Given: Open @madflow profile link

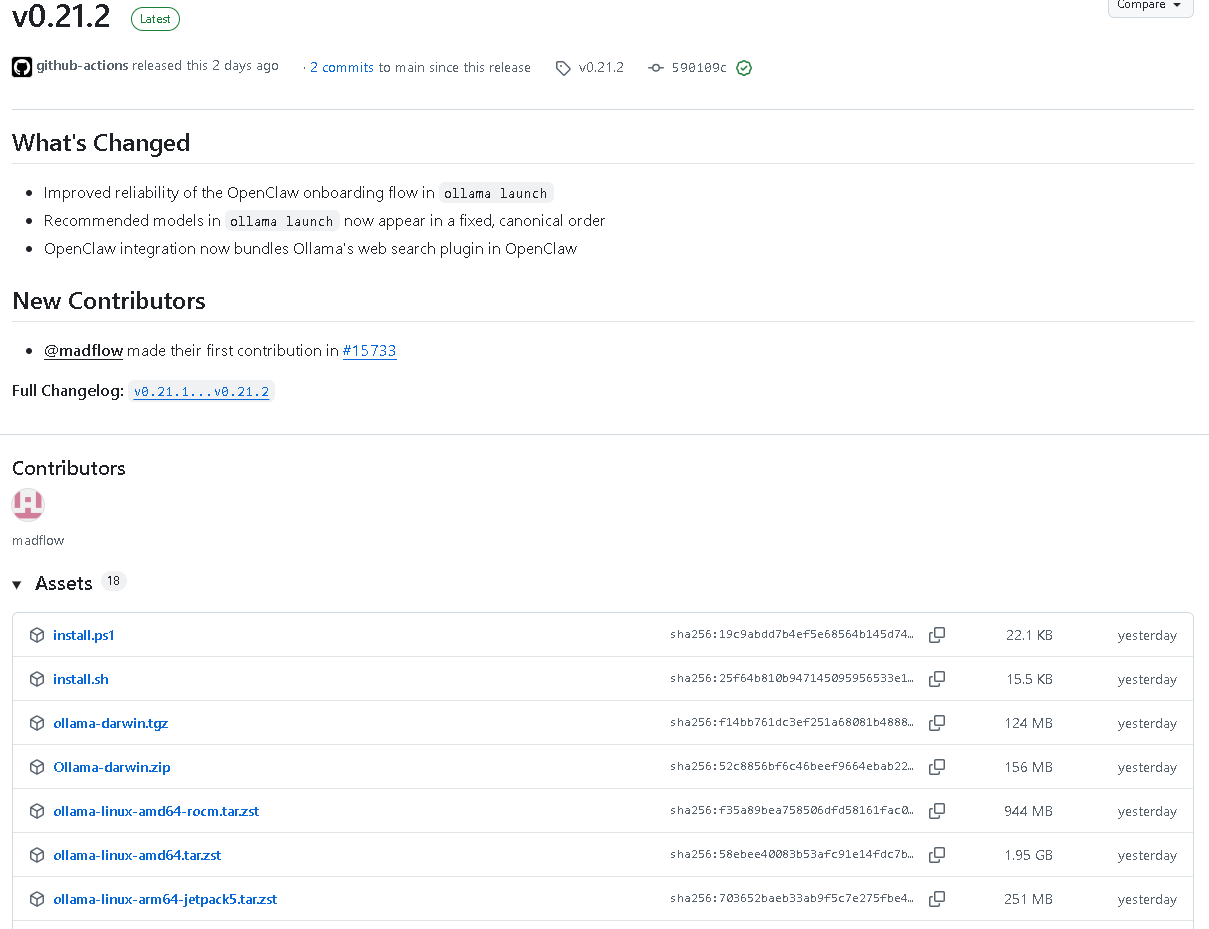Looking at the screenshot, I should [83, 351].
